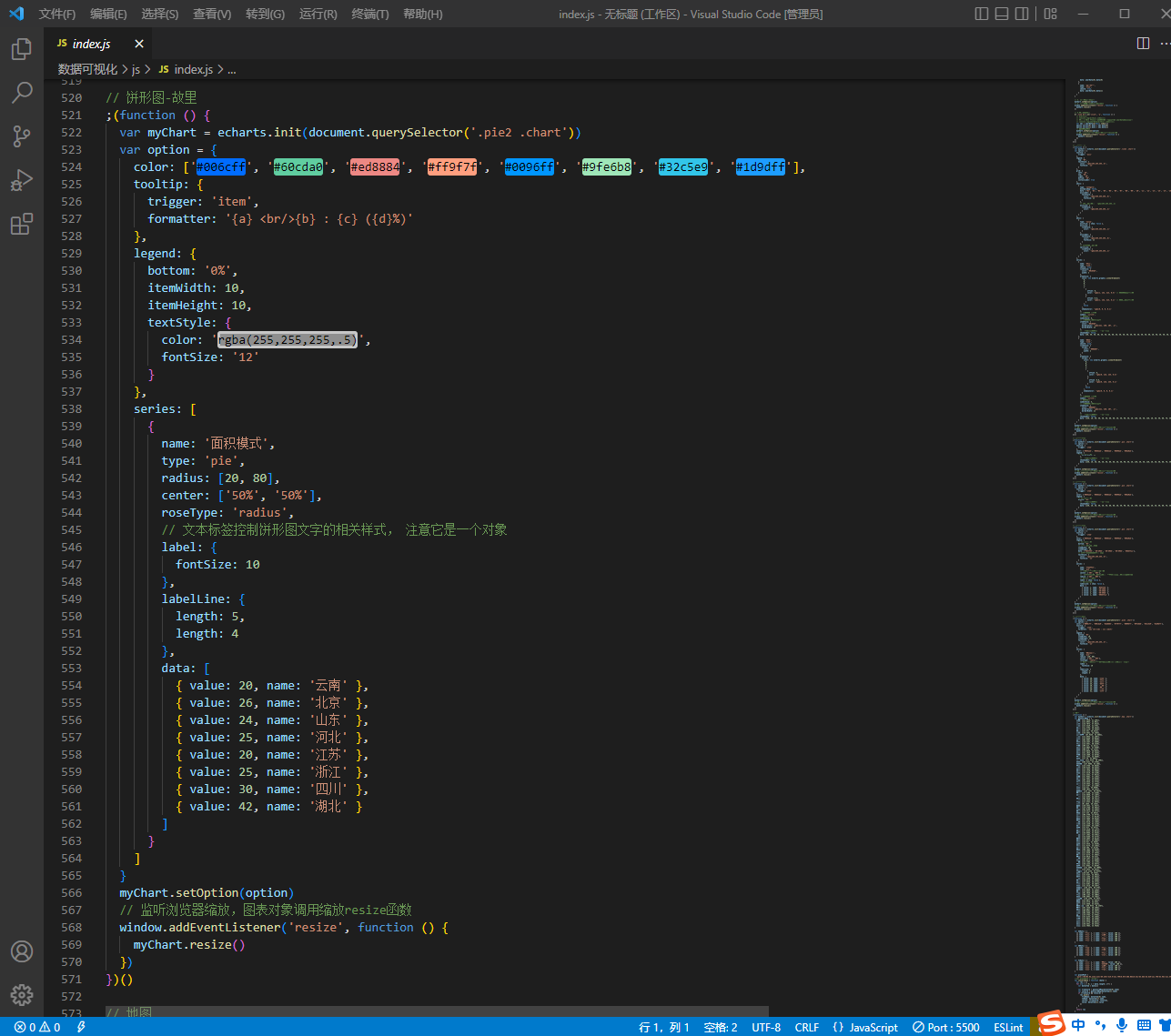
Task: Open the 转到(G) menu
Action: pyautogui.click(x=265, y=14)
